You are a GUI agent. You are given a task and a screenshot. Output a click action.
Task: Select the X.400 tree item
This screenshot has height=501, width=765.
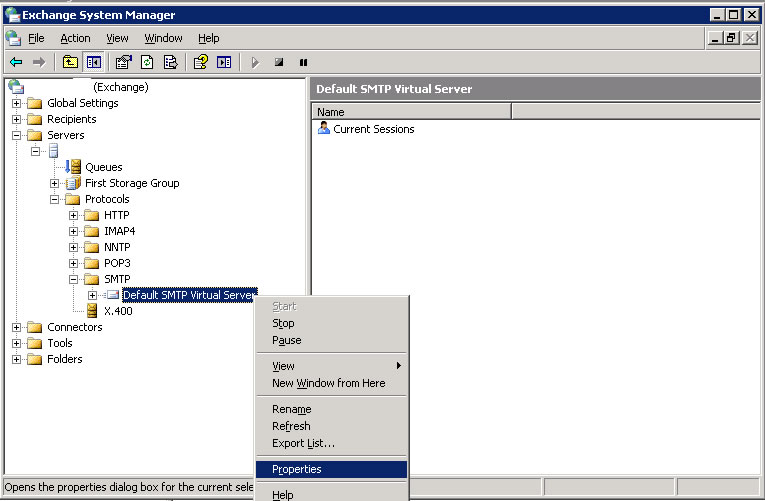118,311
